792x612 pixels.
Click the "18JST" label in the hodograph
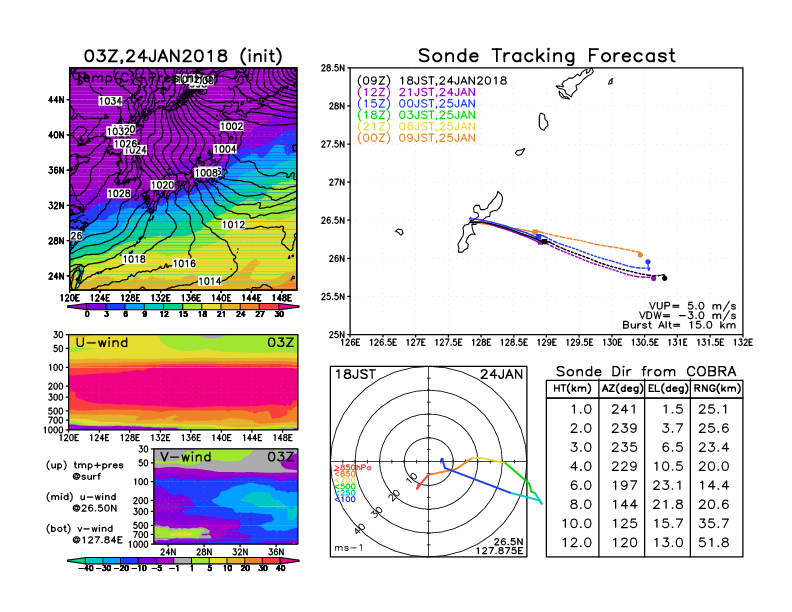tap(355, 374)
